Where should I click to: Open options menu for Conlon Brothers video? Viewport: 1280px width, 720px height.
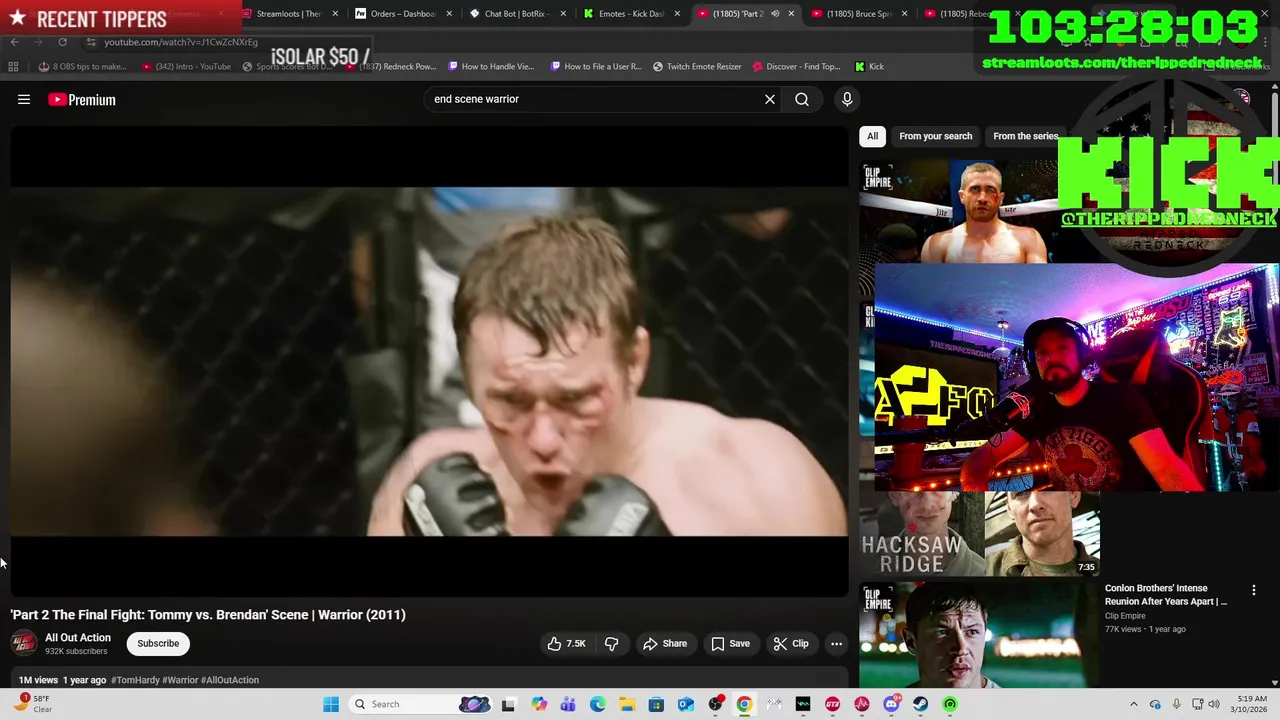[1253, 591]
